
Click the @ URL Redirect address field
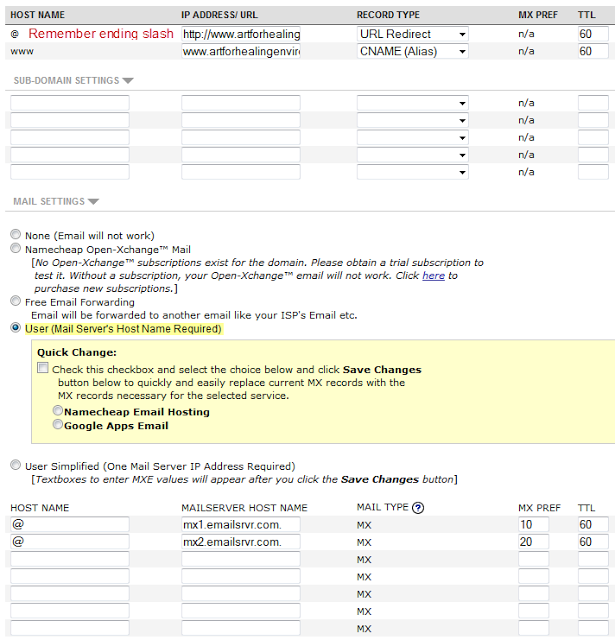(x=241, y=34)
